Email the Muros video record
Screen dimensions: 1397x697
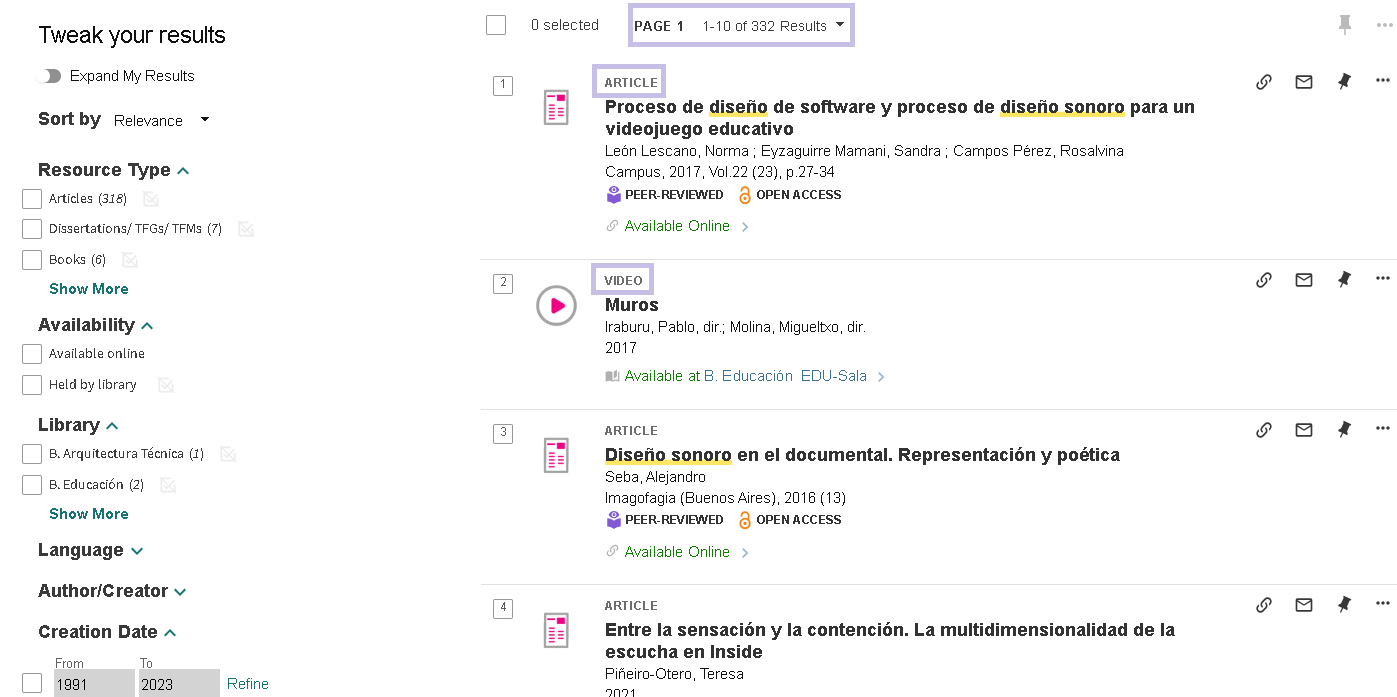[1303, 280]
